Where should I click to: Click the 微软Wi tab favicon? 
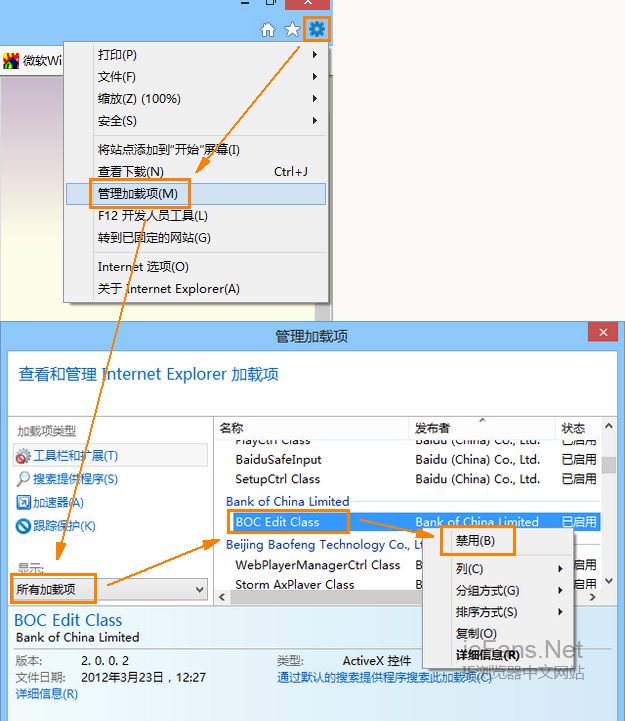(x=11, y=61)
